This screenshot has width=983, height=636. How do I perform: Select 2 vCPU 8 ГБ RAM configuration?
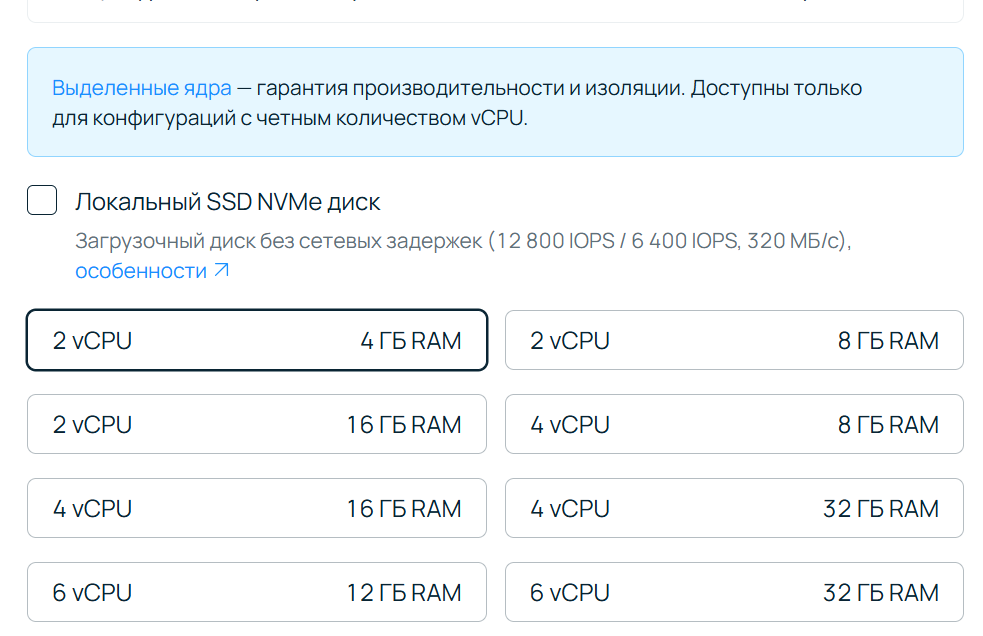tap(734, 340)
